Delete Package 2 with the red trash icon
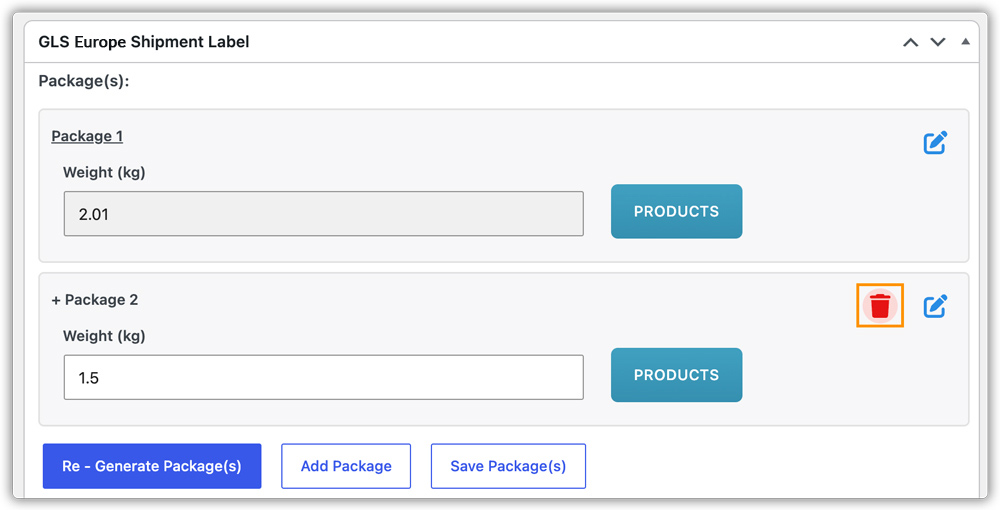 880,306
